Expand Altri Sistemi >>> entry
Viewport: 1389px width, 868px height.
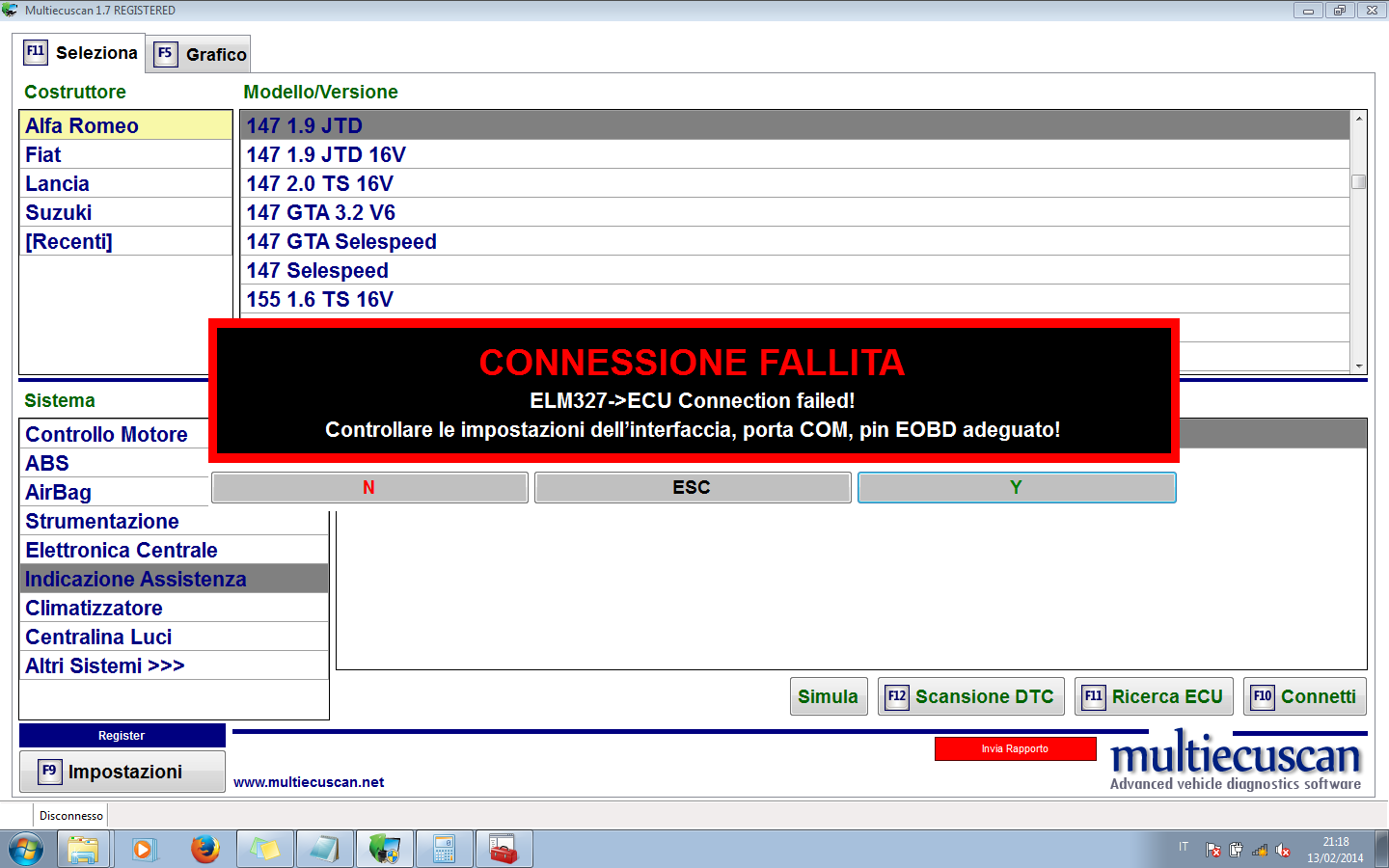pyautogui.click(x=174, y=665)
